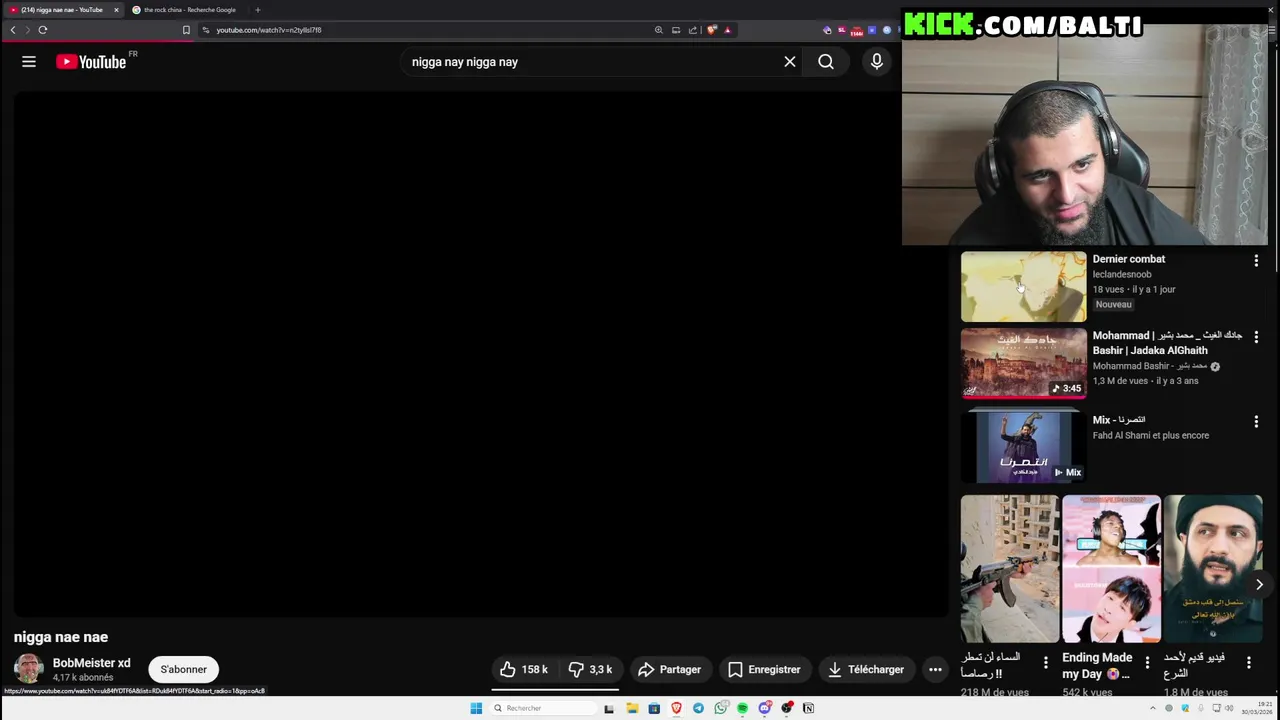Open the bearded man Shorts thumbnail

(1213, 568)
